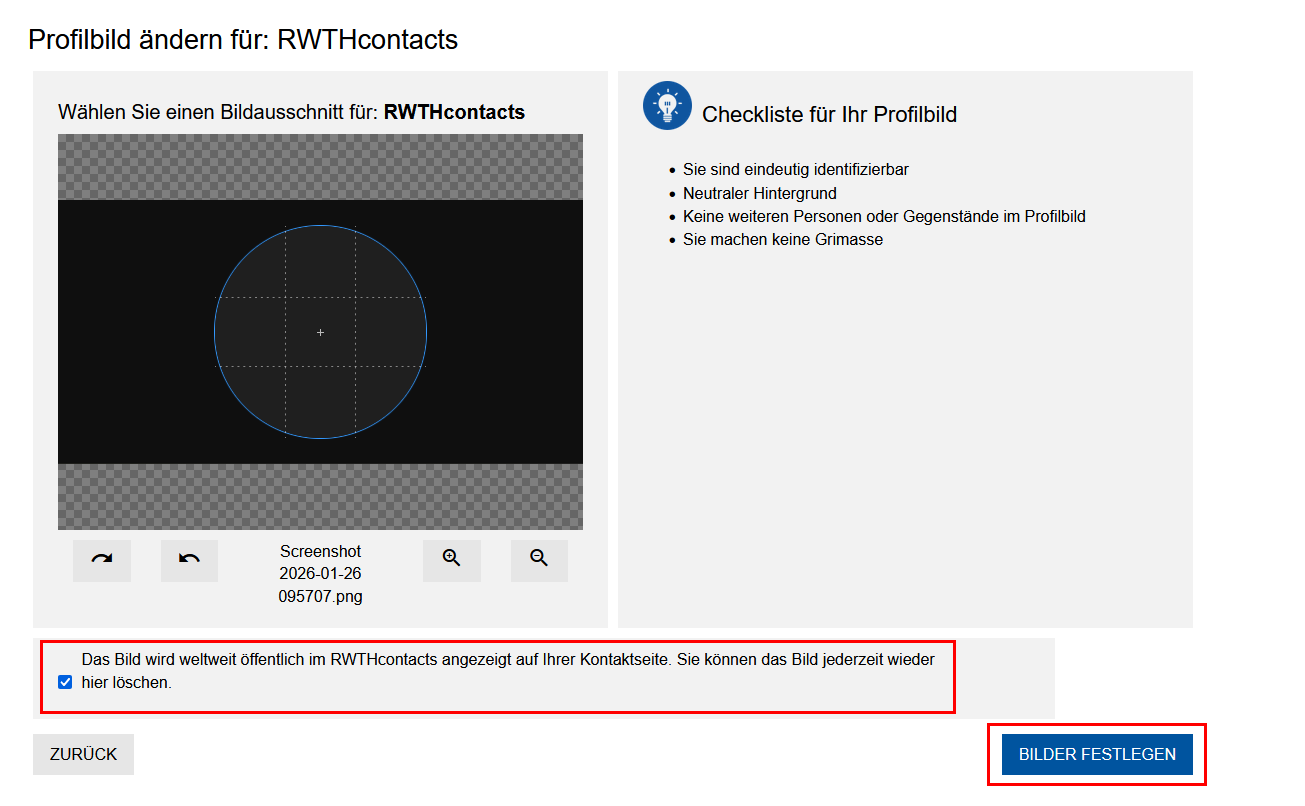Click the checkered area below the image

pyautogui.click(x=320, y=496)
